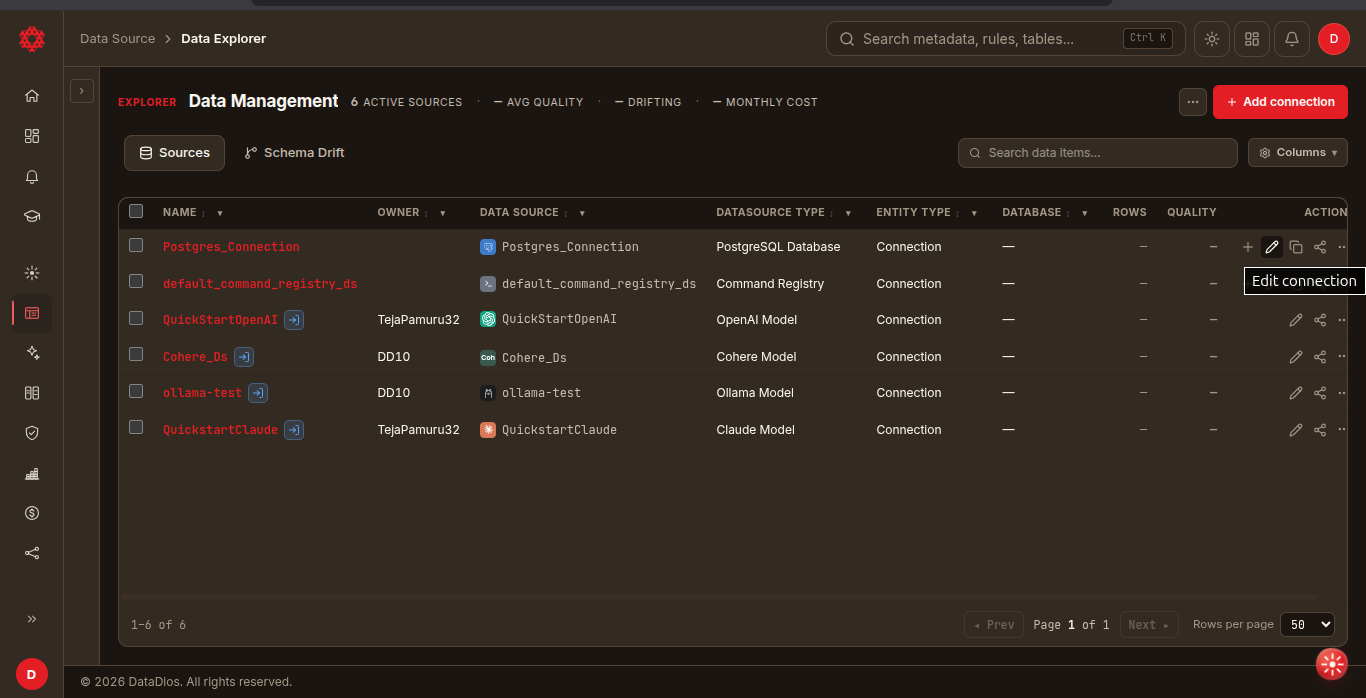
Task: Edit the QuickStartOpenAI connection with the pencil icon
Action: (1296, 320)
